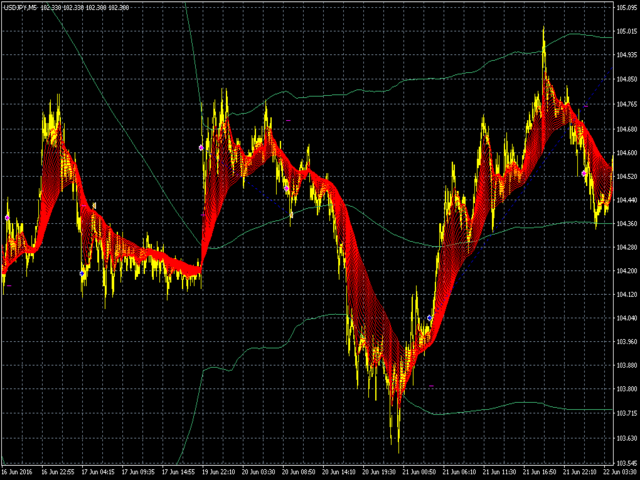Click the USDJPY,M5 chart title label

[22, 7]
